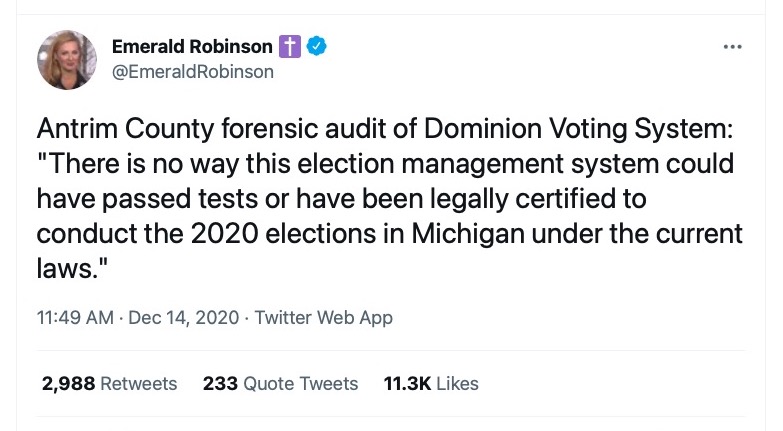
Task: View the 11.3K Likes list
Action: coord(431,384)
